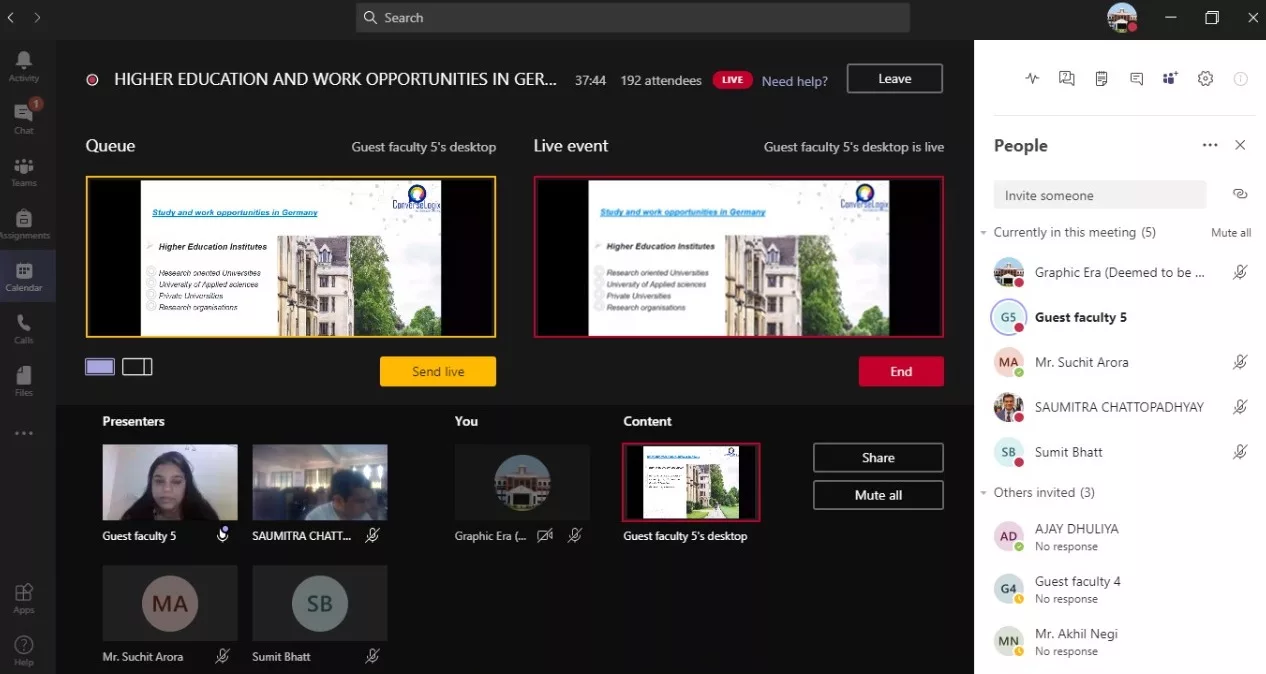
Task: Select Guest faculty 5's desktop content thumbnail
Action: 691,483
